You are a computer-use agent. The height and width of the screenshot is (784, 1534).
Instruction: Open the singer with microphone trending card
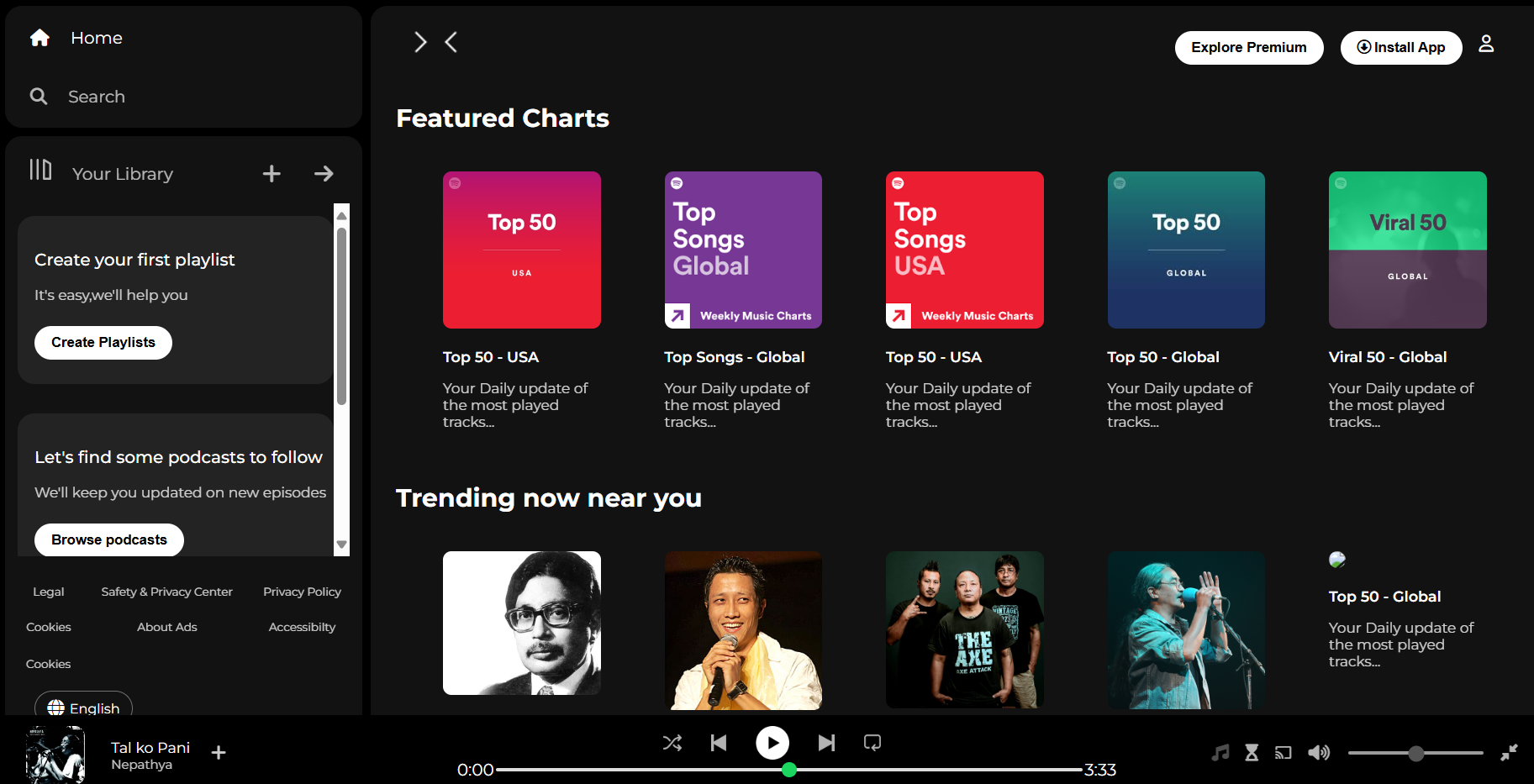tap(743, 630)
